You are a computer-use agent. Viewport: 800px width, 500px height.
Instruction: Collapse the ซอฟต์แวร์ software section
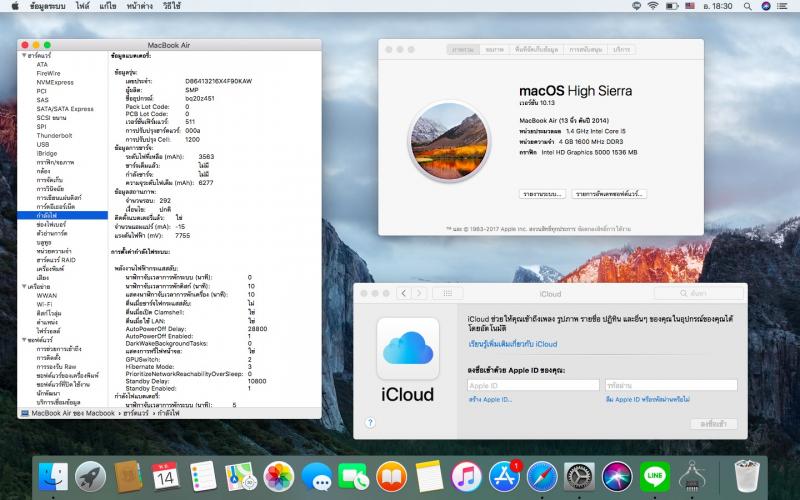23,340
